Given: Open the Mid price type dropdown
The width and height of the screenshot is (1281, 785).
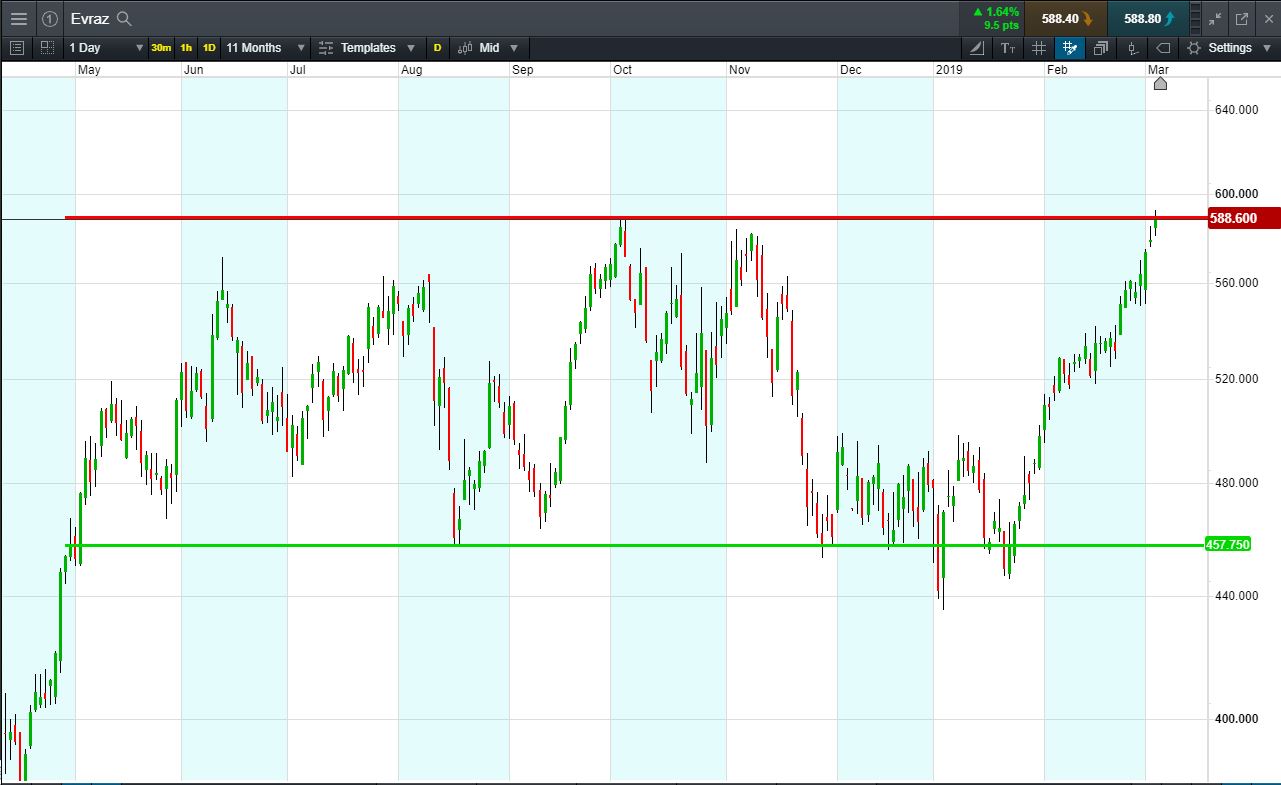Looking at the screenshot, I should (490, 47).
